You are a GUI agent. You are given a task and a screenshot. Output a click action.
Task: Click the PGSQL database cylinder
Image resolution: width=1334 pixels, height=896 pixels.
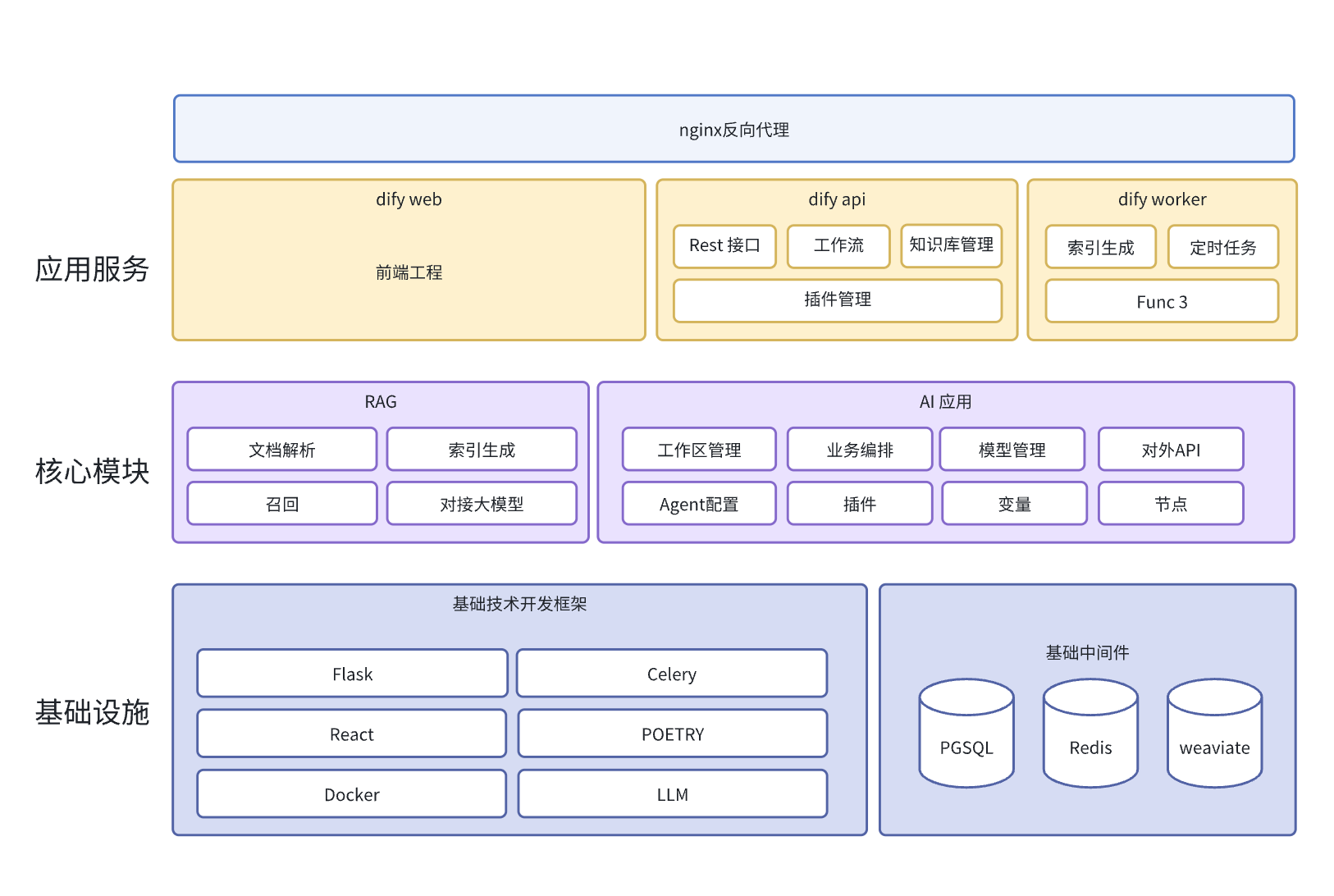click(x=966, y=733)
